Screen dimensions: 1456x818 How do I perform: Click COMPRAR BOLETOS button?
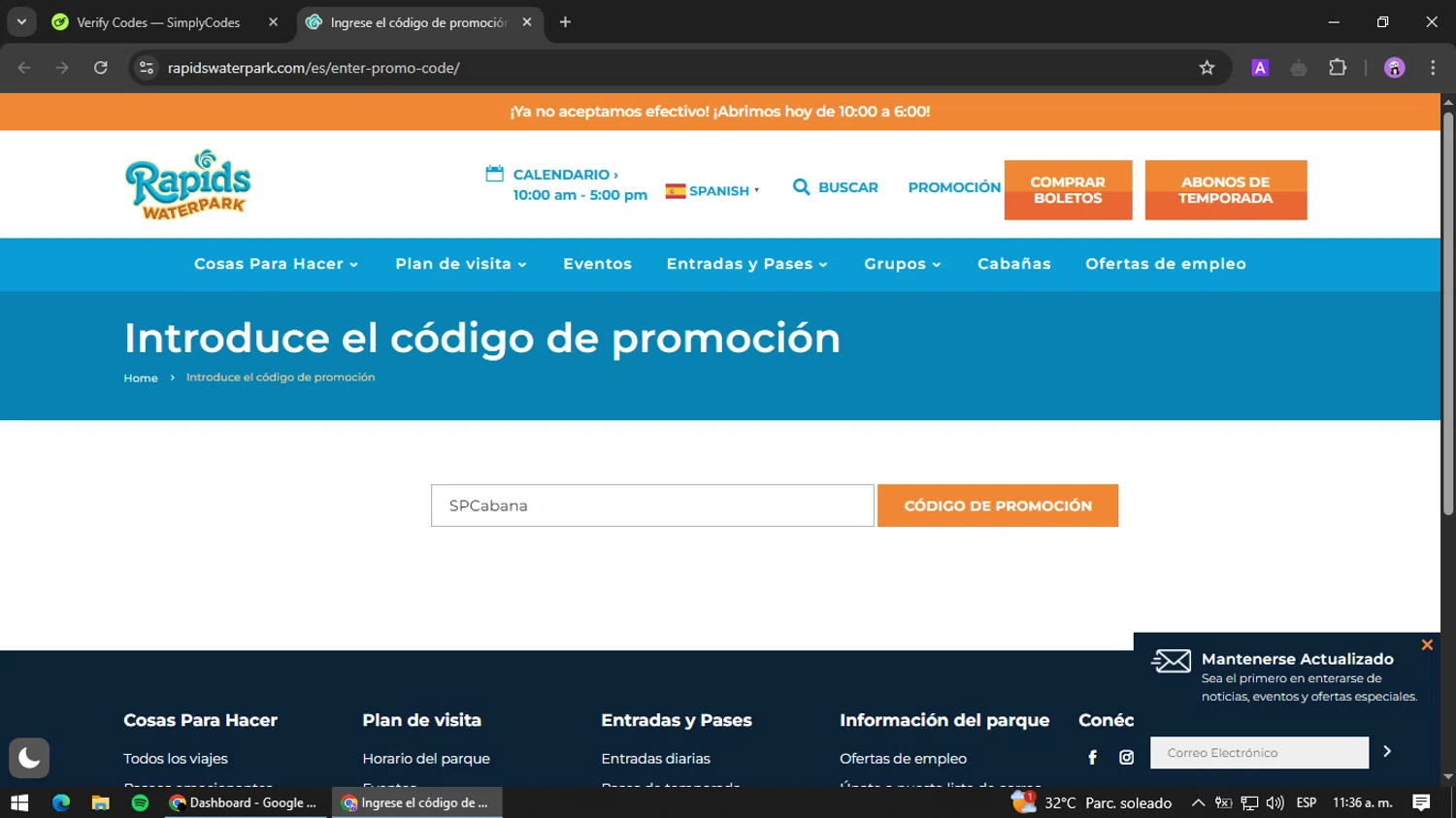(1068, 190)
